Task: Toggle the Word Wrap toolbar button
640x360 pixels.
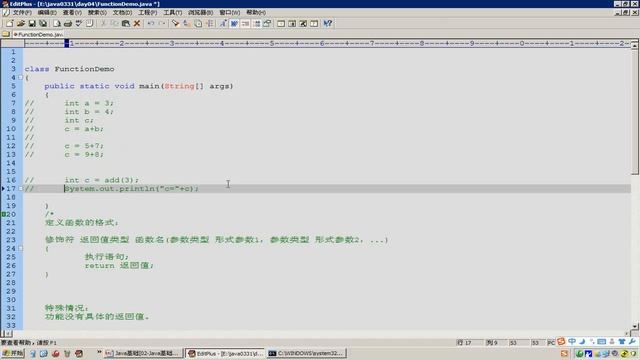Action: pyautogui.click(x=234, y=24)
